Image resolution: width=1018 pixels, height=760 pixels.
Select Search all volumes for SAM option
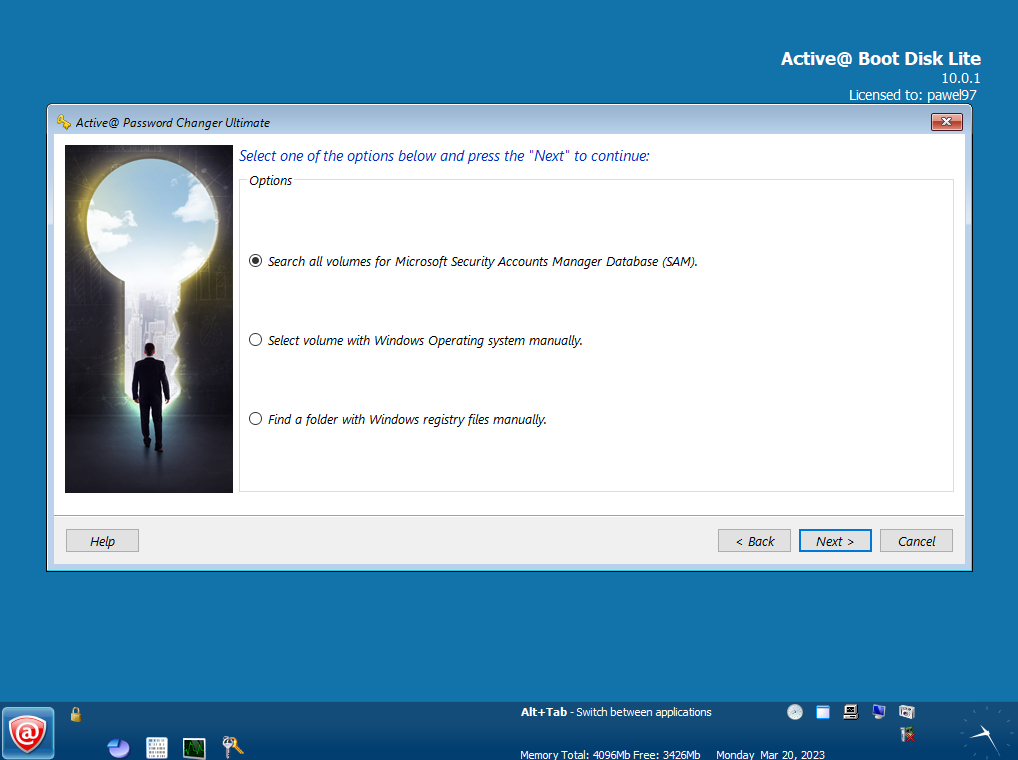(x=473, y=262)
